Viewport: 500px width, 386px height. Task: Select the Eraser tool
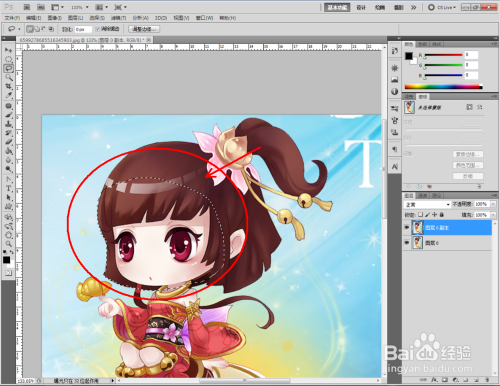pos(8,142)
